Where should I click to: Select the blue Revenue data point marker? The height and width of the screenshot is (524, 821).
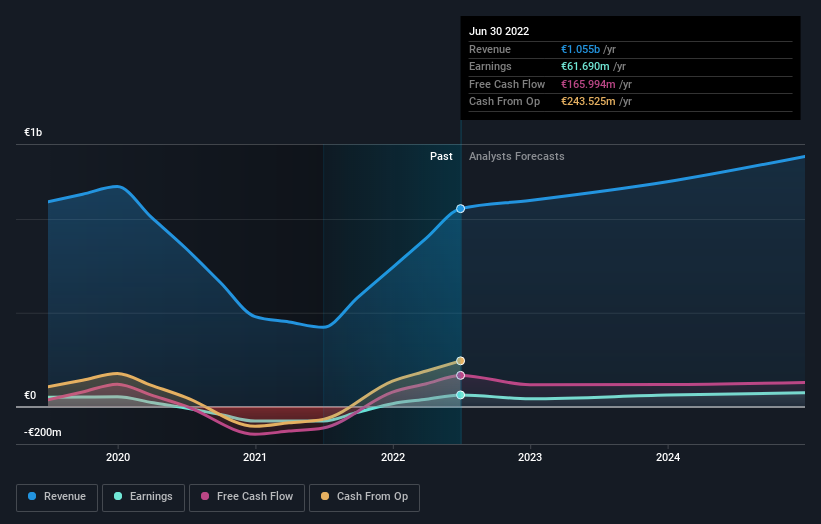460,208
